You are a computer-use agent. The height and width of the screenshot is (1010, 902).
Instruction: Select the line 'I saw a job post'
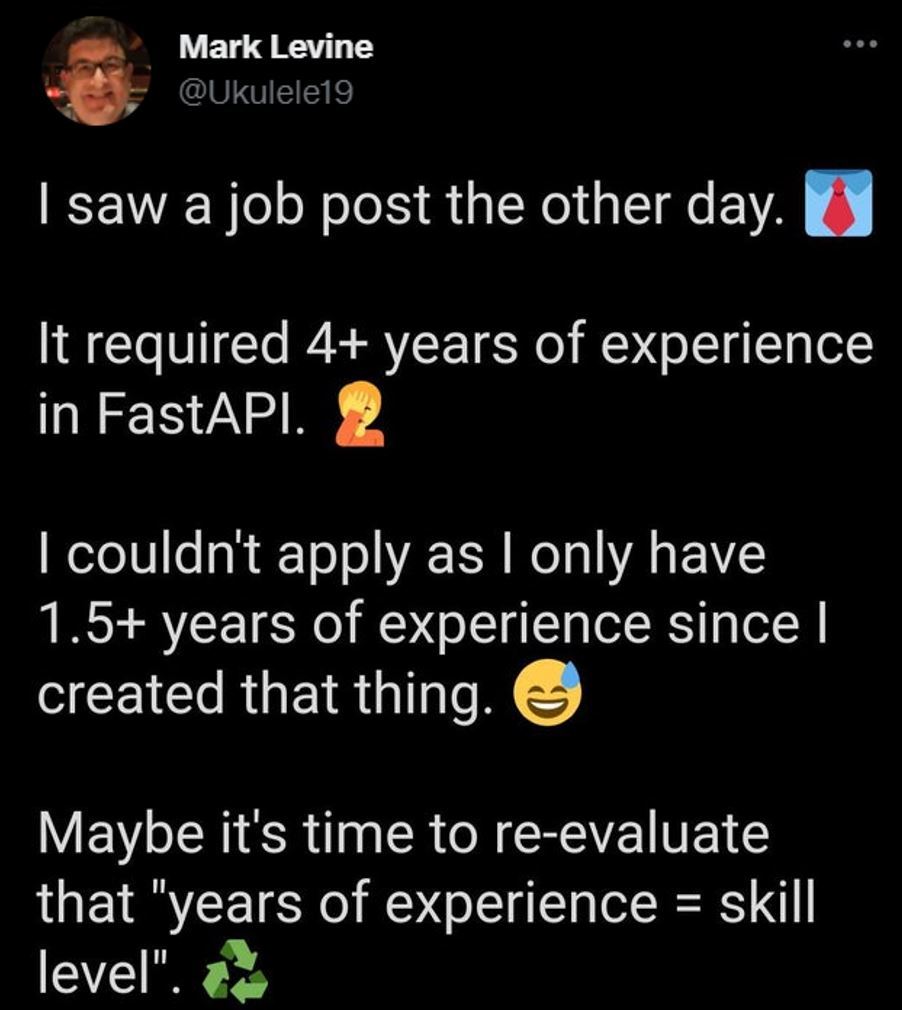[234, 205]
